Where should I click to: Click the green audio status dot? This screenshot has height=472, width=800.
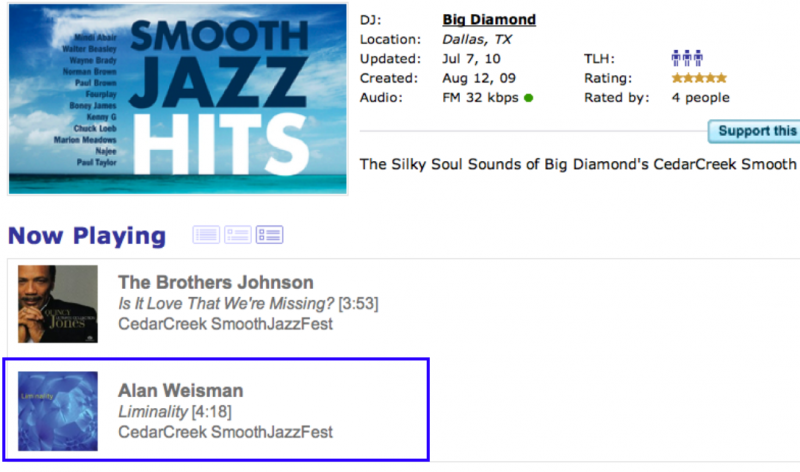pos(528,98)
